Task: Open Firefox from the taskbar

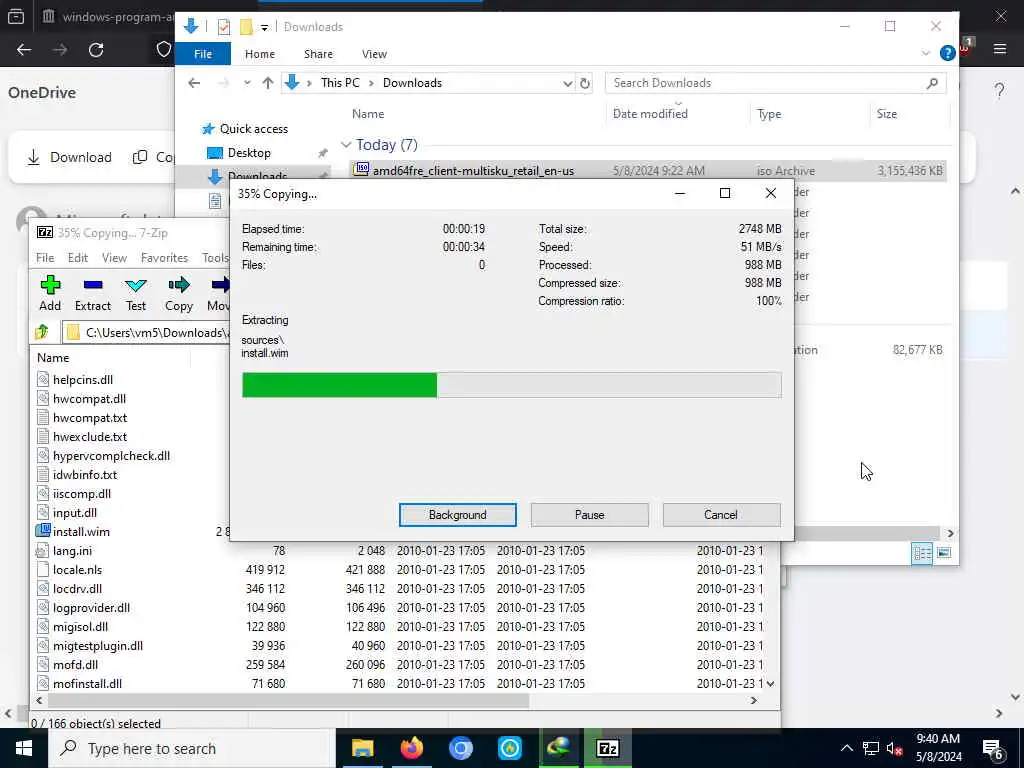Action: tap(411, 748)
